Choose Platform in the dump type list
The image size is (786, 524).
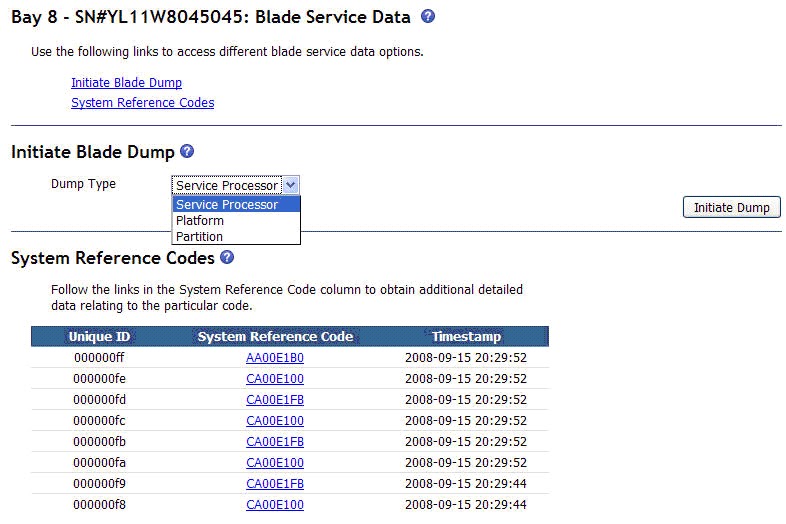(236, 221)
